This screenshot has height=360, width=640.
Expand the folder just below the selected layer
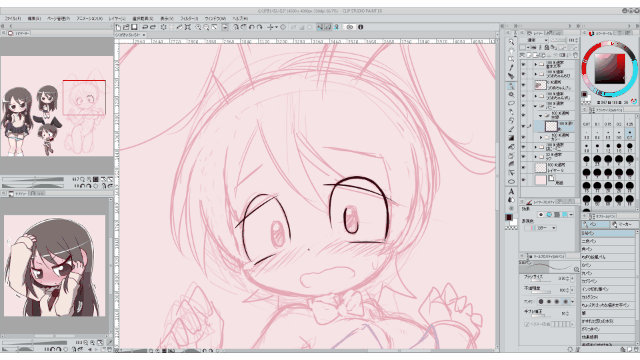tap(541, 137)
